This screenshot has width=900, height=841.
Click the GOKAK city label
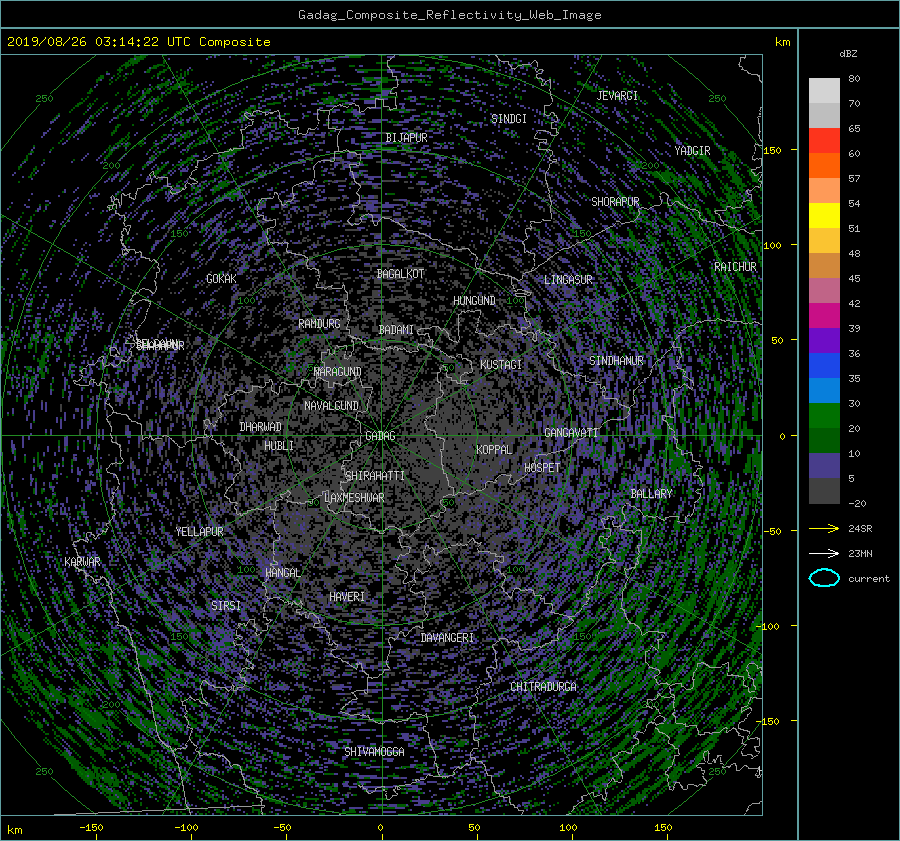click(x=221, y=279)
